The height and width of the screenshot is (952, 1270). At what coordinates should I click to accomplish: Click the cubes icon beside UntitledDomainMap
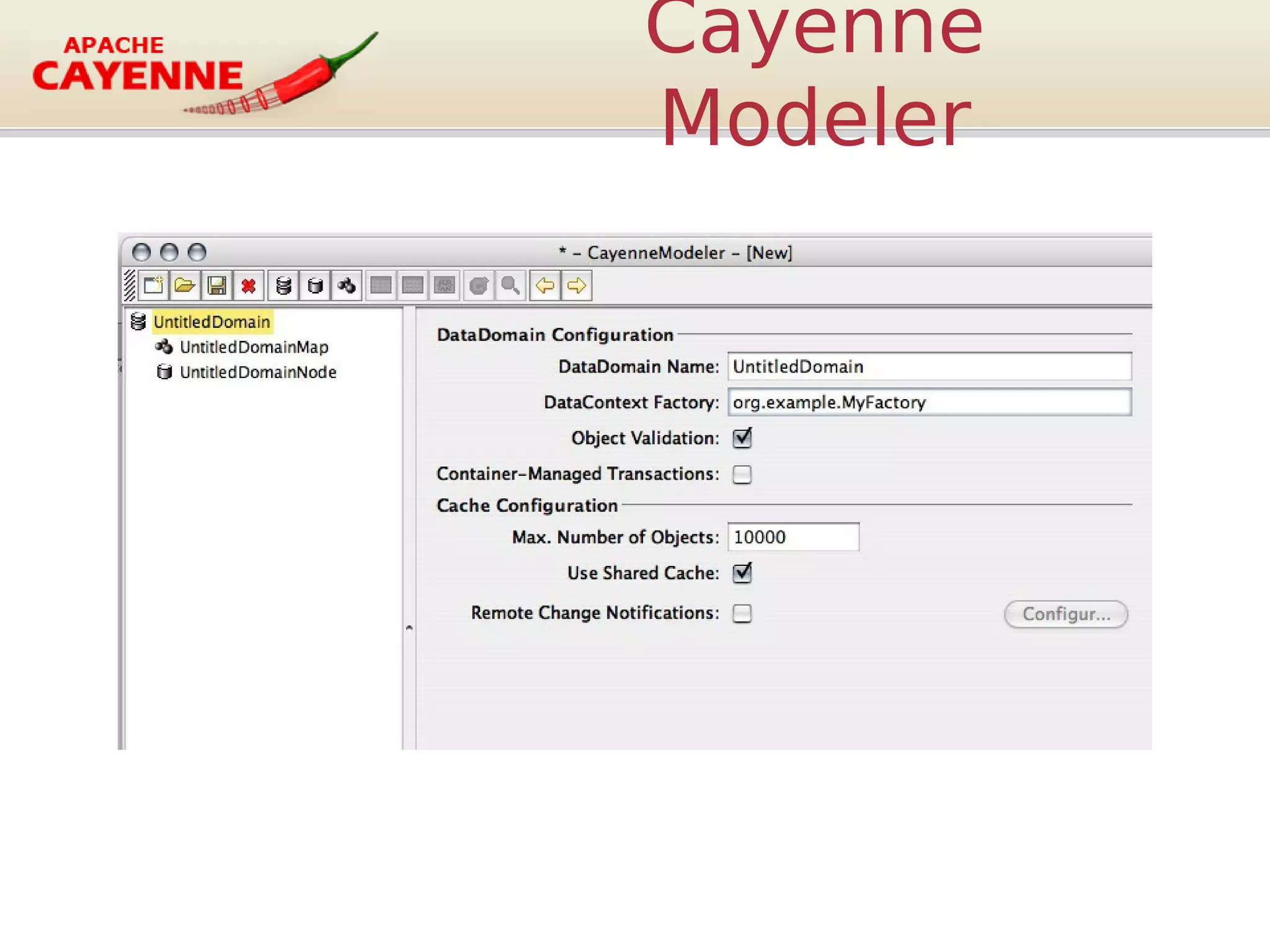pyautogui.click(x=164, y=346)
